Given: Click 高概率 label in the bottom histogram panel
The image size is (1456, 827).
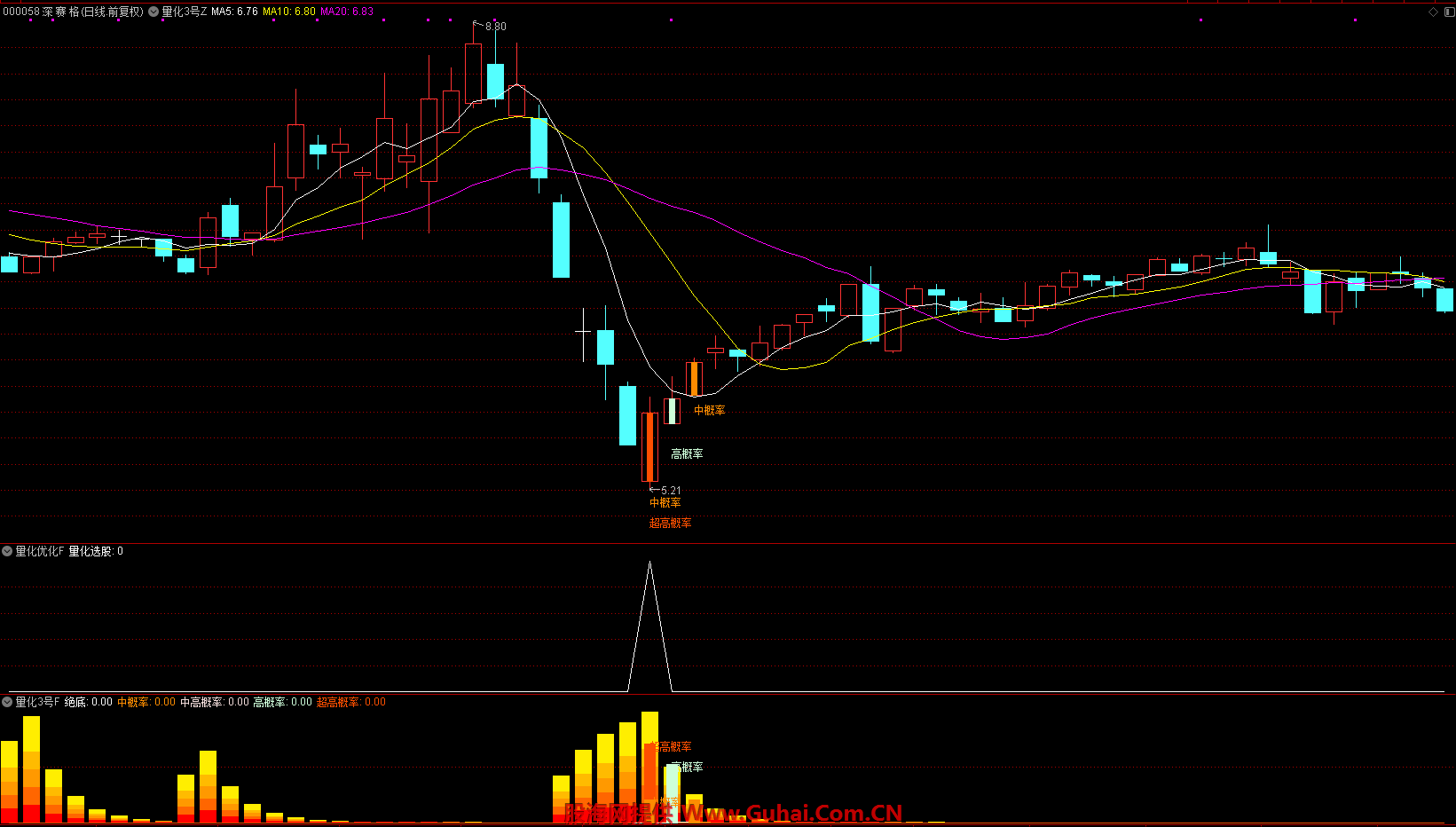Looking at the screenshot, I should coord(687,767).
